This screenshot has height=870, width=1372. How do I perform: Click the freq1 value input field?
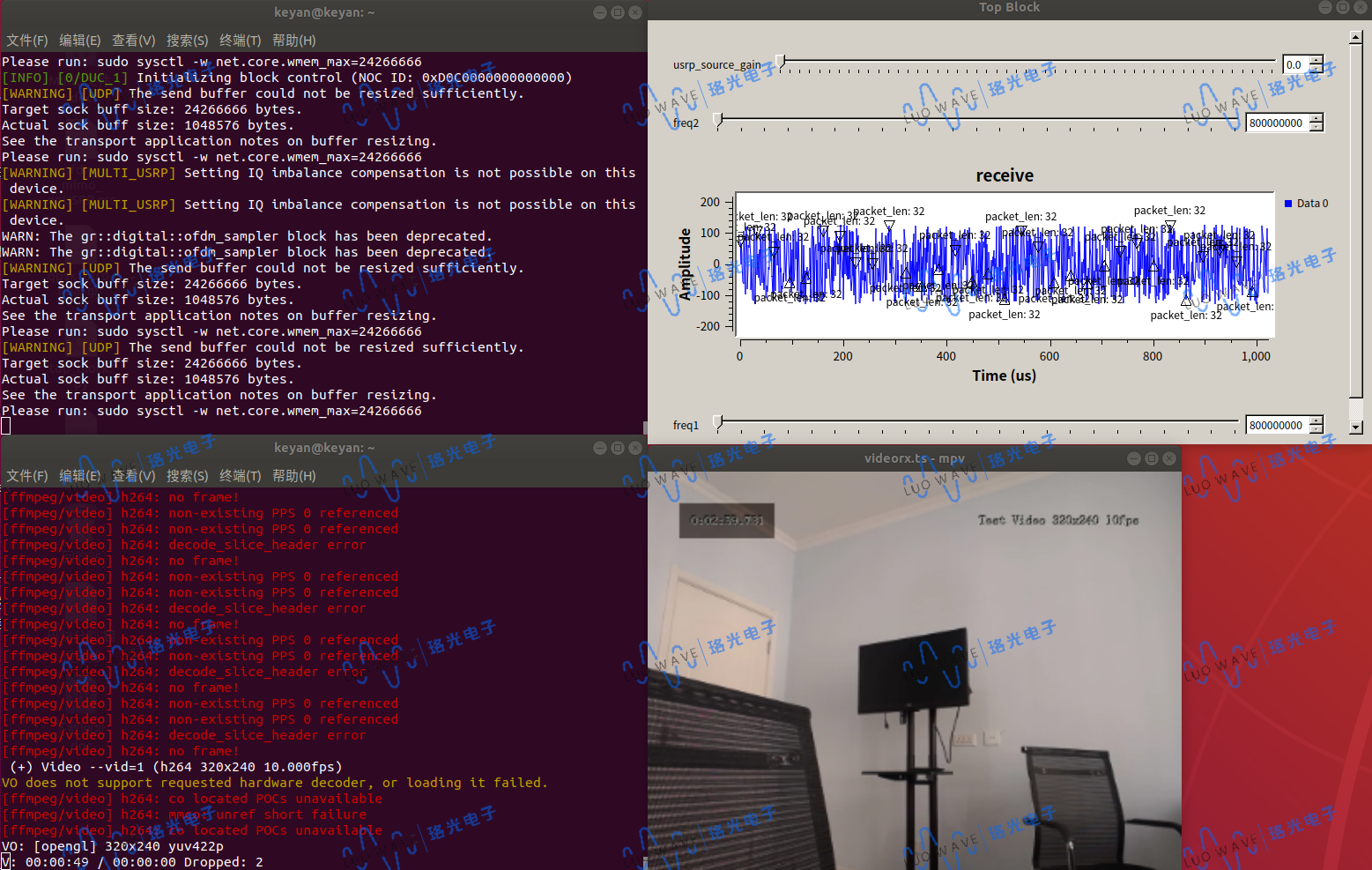(1276, 425)
